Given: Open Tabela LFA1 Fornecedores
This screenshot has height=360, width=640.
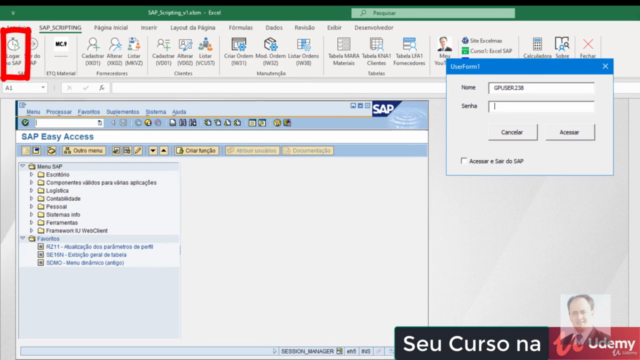Looking at the screenshot, I should tap(409, 51).
